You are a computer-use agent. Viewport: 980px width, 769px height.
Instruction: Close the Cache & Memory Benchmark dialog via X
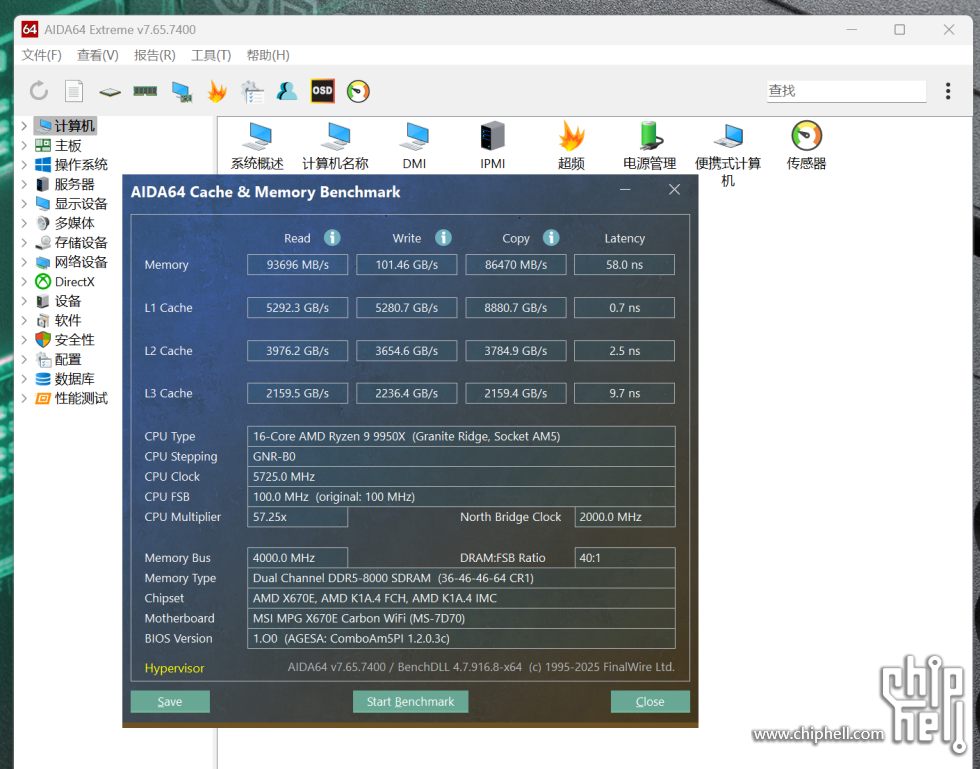674,189
